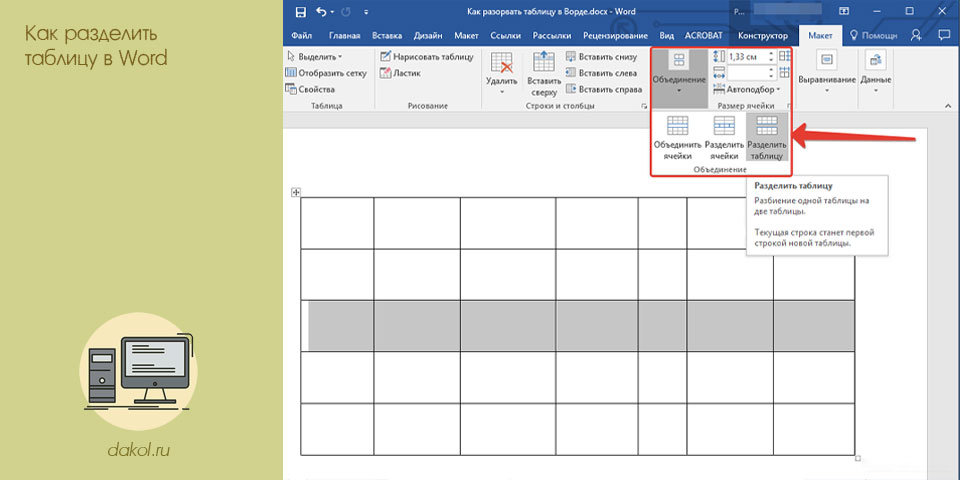Open Строки и столбцы dialog launcher
The width and height of the screenshot is (960, 480).
tap(644, 107)
